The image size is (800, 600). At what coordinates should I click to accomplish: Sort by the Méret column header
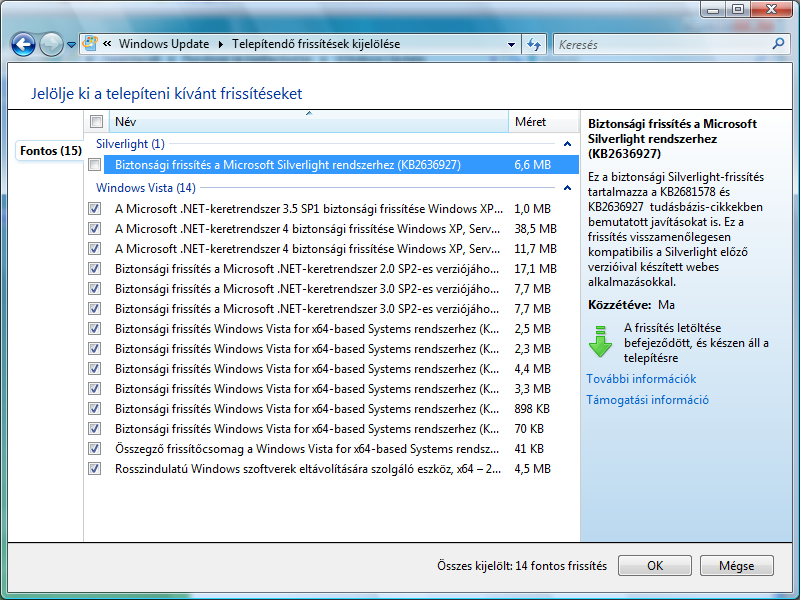(x=544, y=121)
